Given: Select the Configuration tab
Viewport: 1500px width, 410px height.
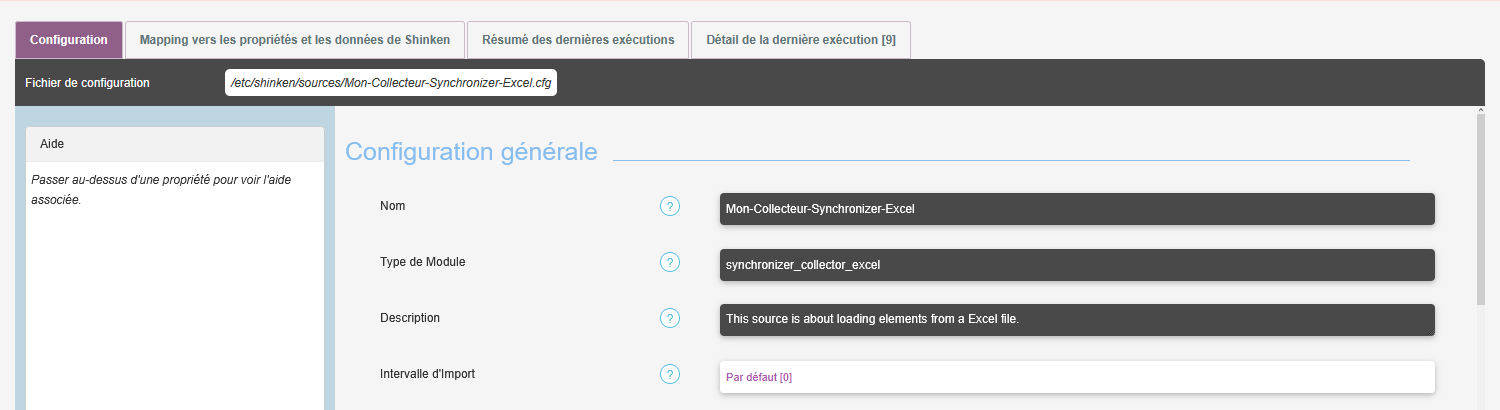Looking at the screenshot, I should (69, 40).
